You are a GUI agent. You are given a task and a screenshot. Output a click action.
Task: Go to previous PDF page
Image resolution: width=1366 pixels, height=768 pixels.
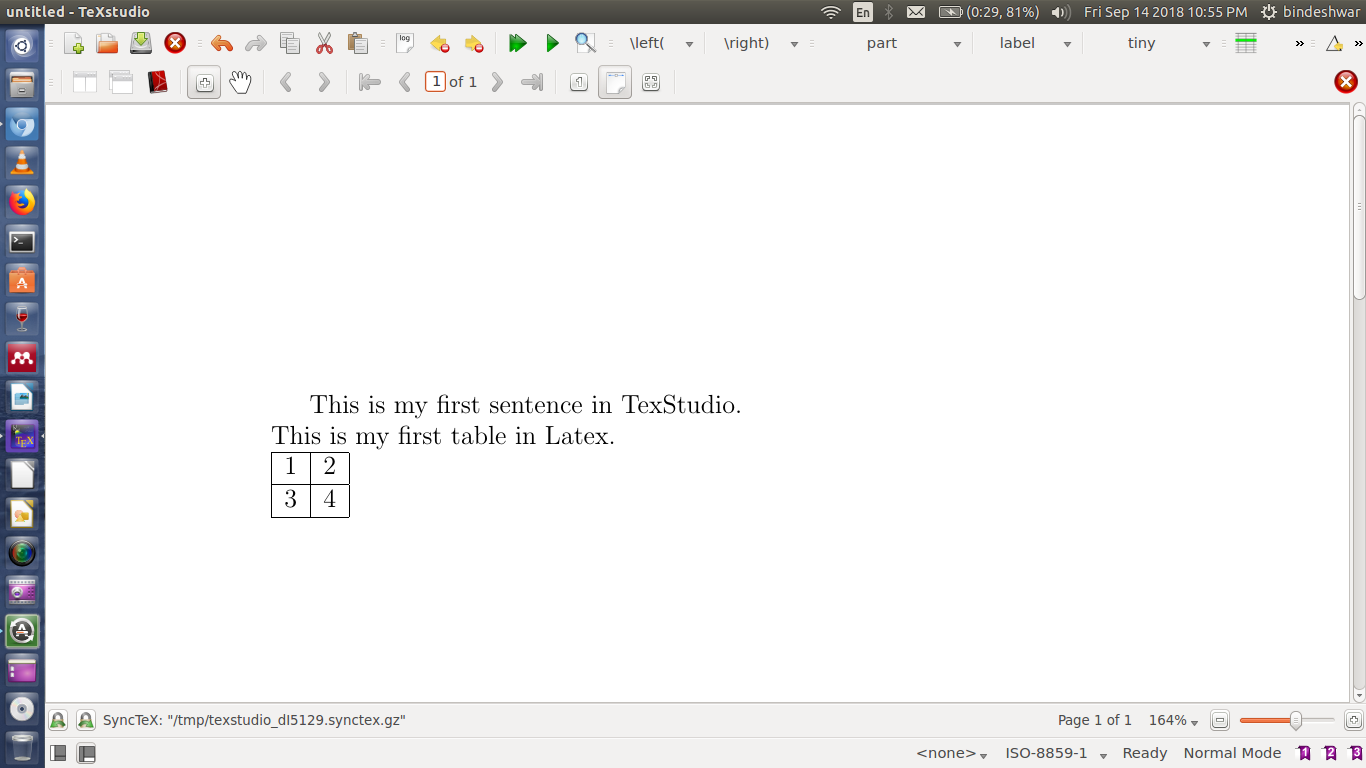405,82
